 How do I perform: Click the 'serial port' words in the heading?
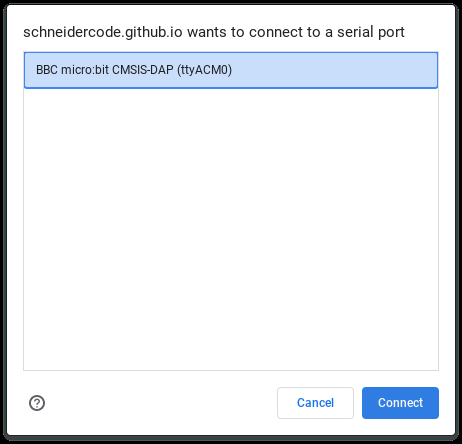371,33
